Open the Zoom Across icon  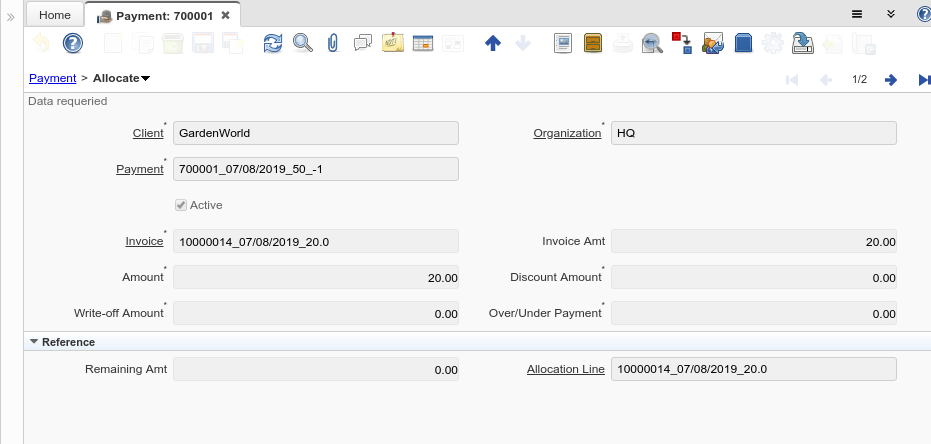coord(652,43)
